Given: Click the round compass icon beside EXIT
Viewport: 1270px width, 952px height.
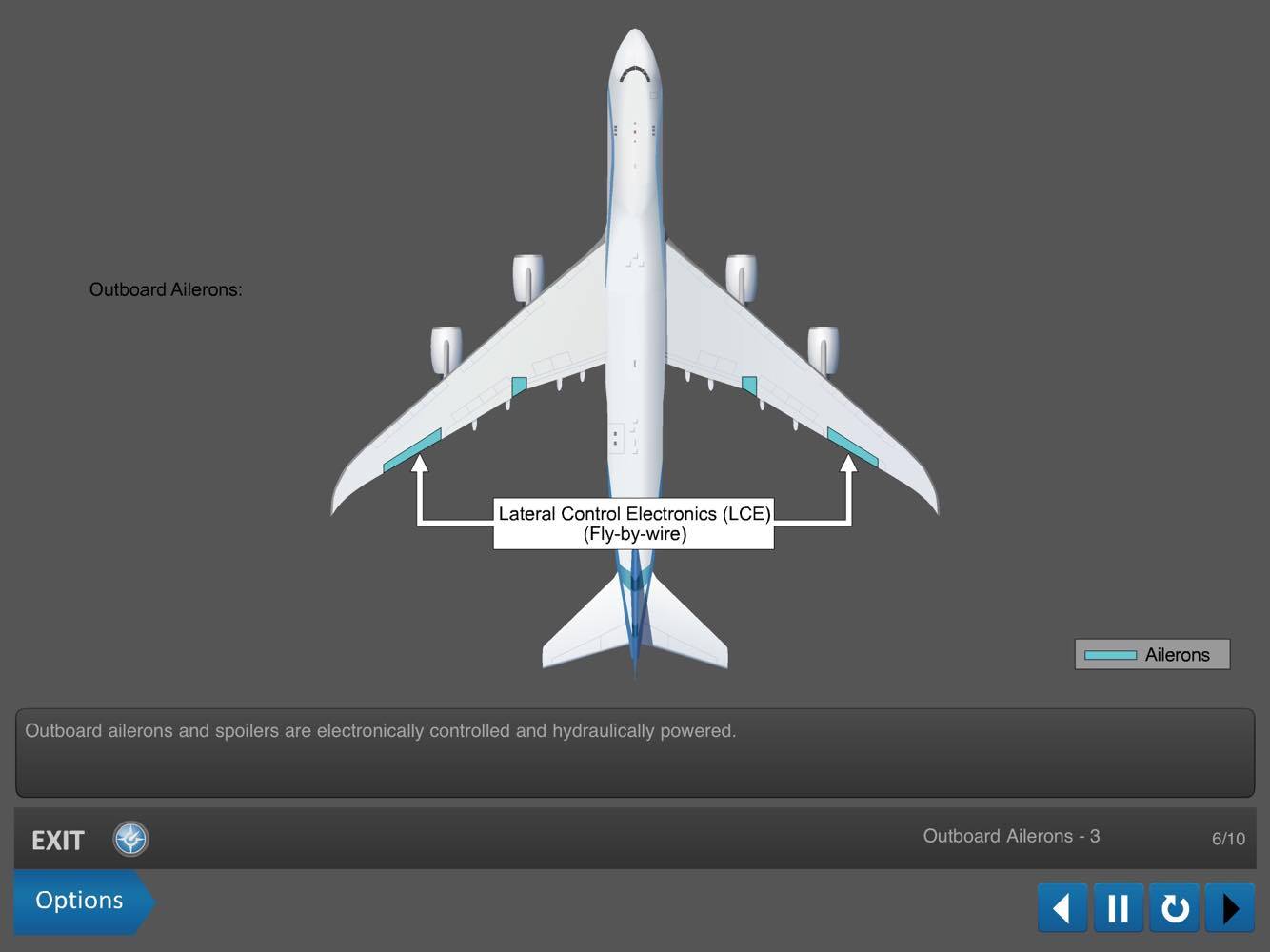Looking at the screenshot, I should coord(130,839).
